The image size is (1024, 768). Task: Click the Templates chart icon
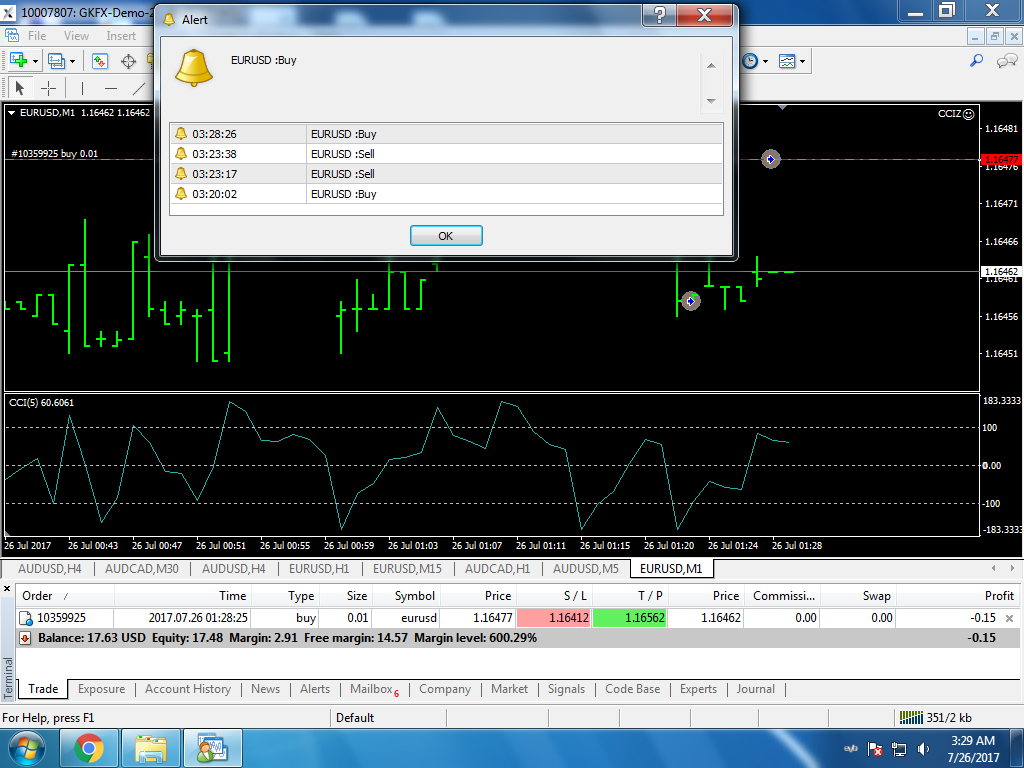(x=787, y=61)
